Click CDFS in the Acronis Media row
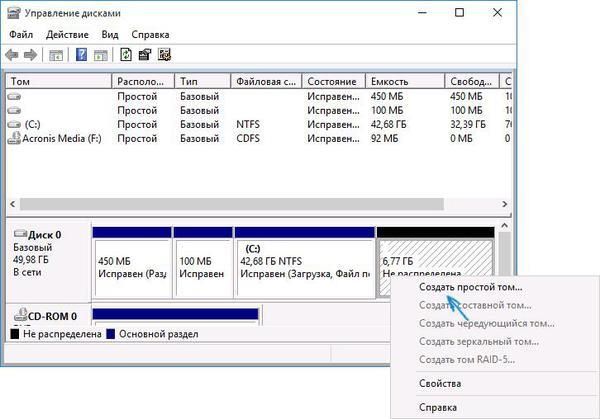Image resolution: width=600 pixels, height=419 pixels. pos(248,138)
